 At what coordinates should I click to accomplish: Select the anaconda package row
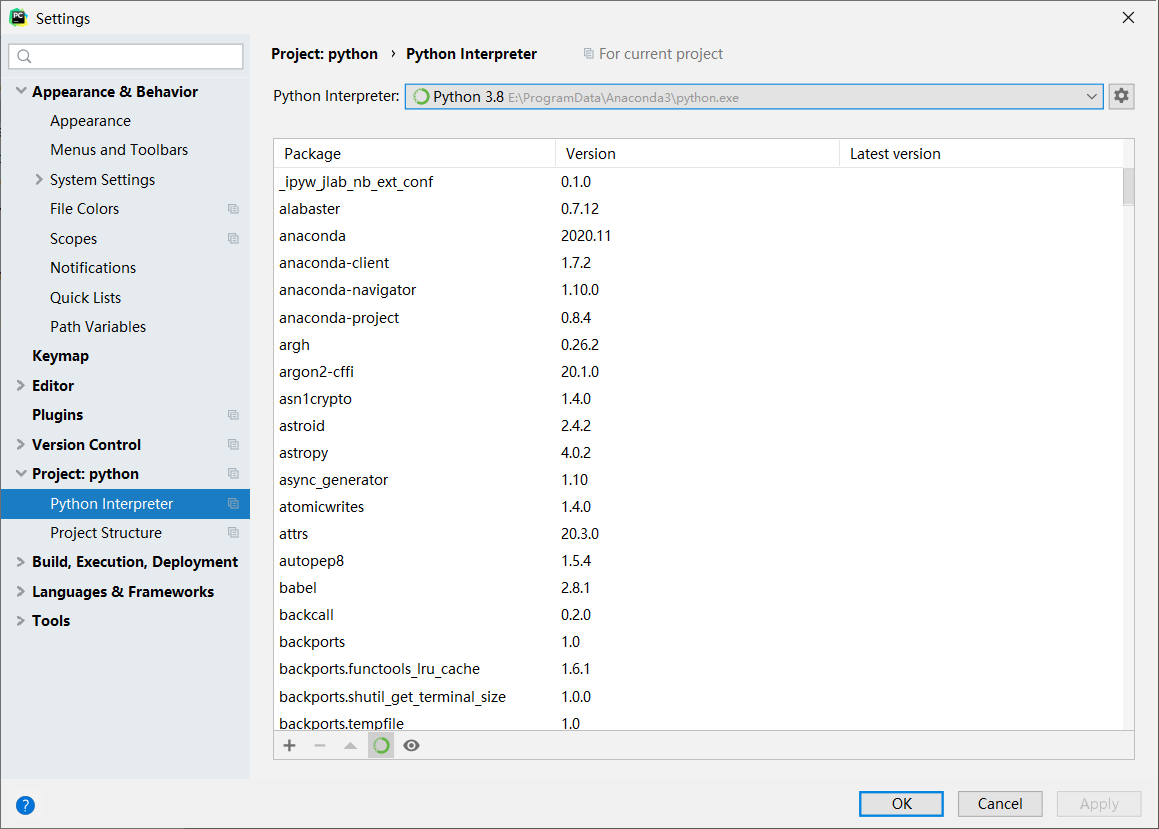(x=699, y=236)
